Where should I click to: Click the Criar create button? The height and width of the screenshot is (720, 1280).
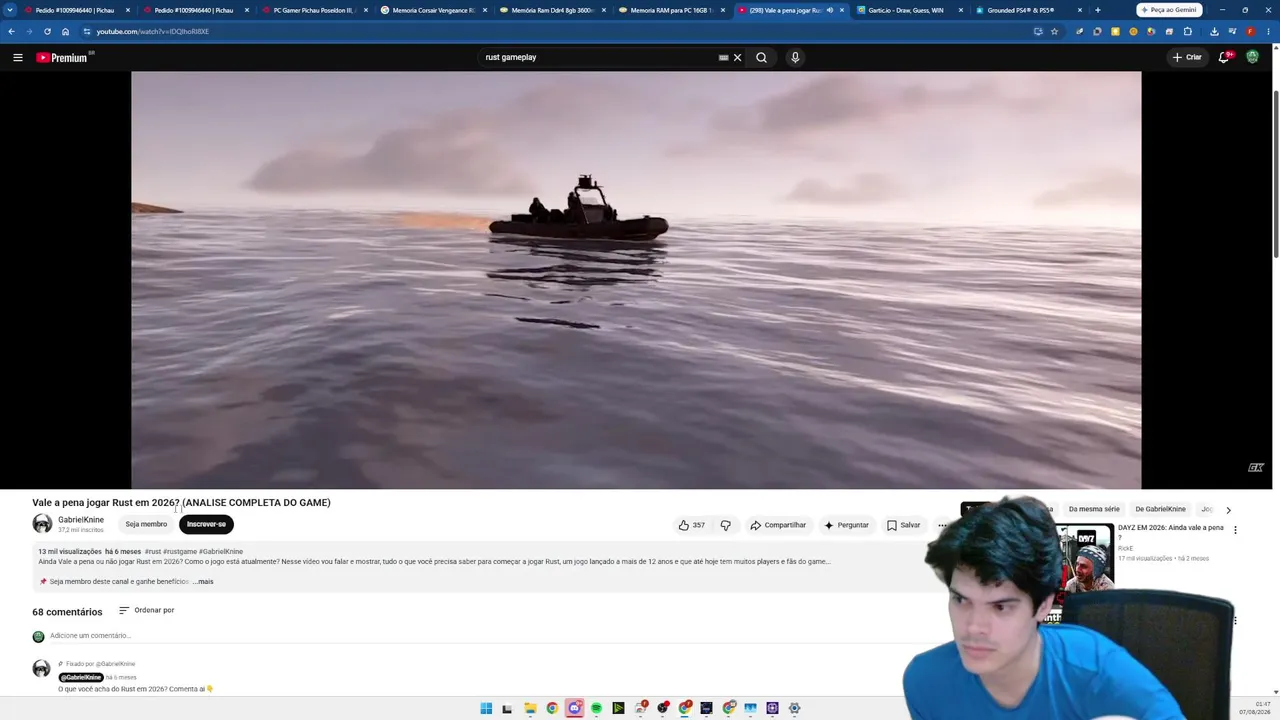1187,57
